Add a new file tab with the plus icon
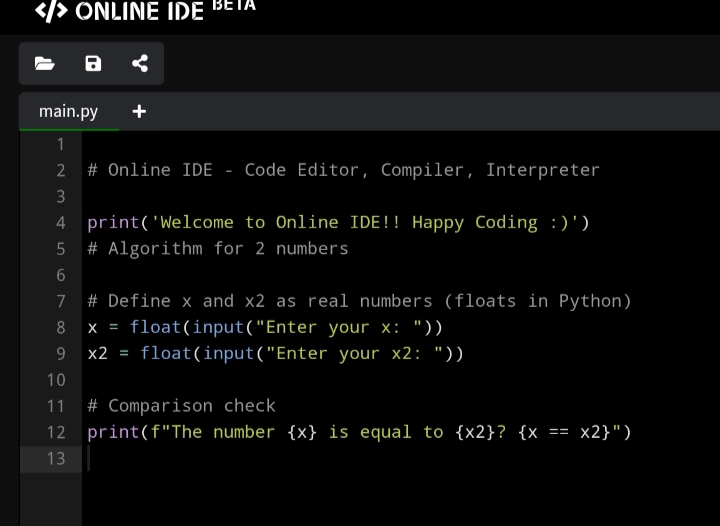Viewport: 720px width, 526px height. point(139,112)
